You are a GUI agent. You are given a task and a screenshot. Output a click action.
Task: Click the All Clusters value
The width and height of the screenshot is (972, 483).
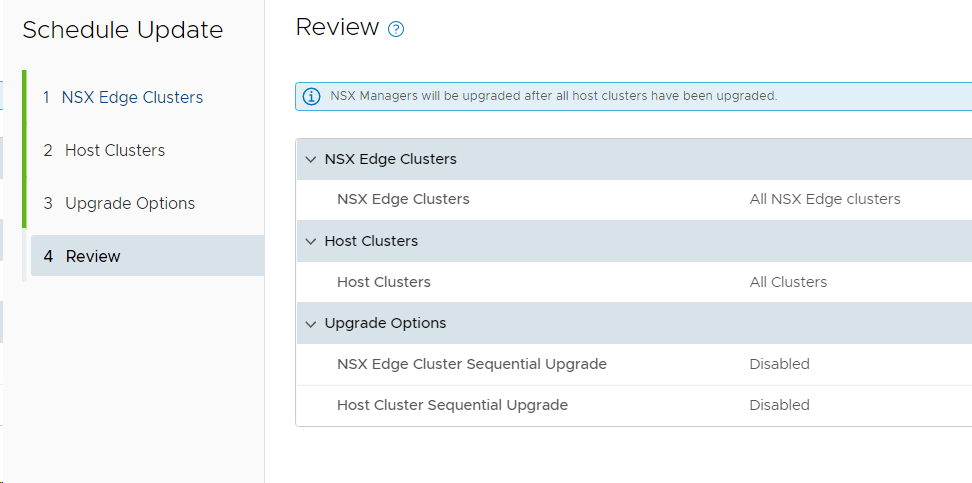tap(788, 282)
